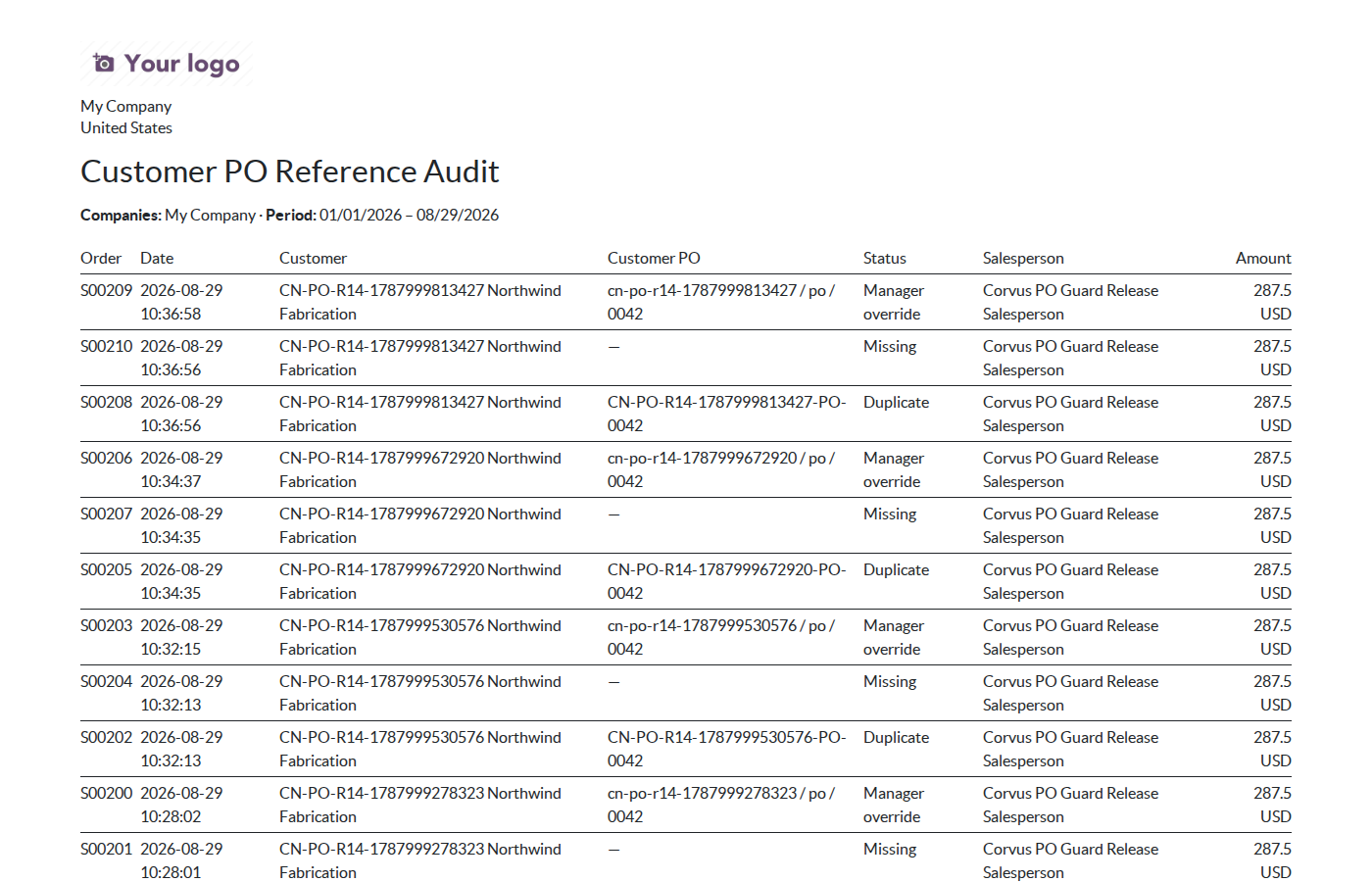1372x882 pixels.
Task: Select the Customer PO Reference Audit heading
Action: (x=290, y=171)
